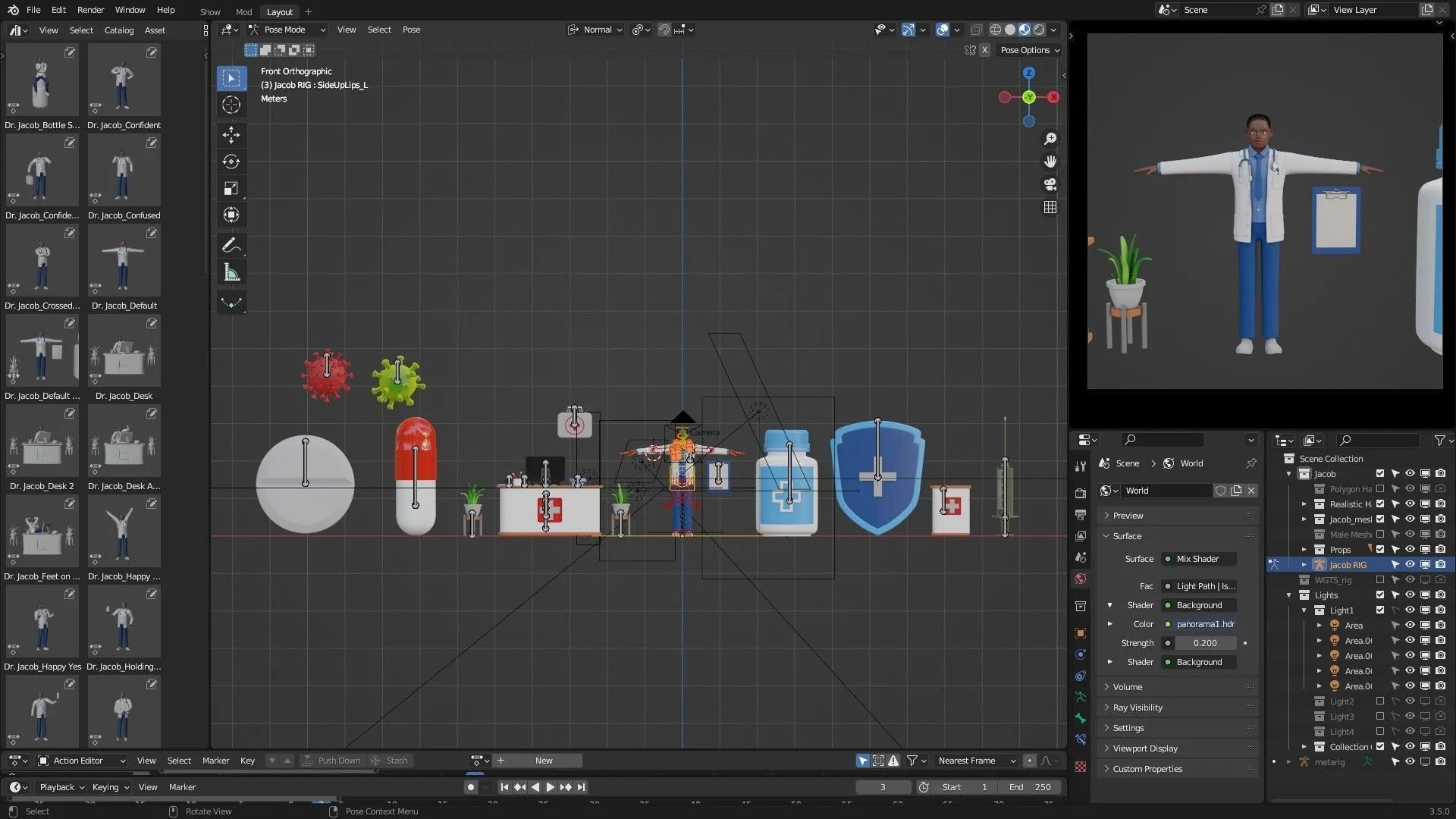This screenshot has height=819, width=1456.
Task: Expand the Ray Visibility panel
Action: (x=1137, y=708)
